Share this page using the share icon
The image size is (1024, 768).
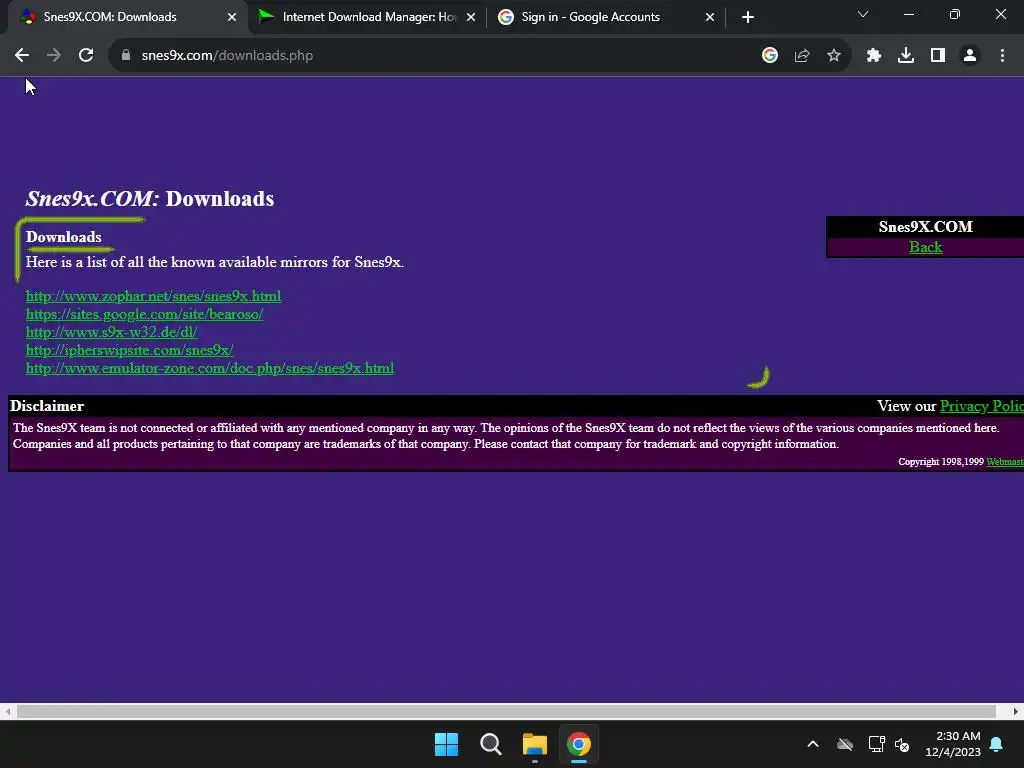pos(802,56)
